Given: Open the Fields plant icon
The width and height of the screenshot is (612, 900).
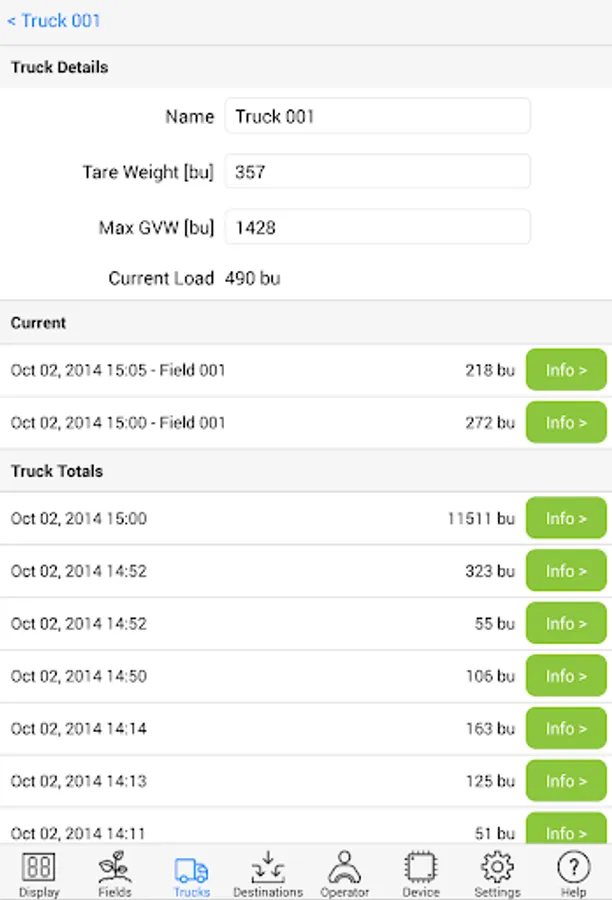Looking at the screenshot, I should tap(115, 867).
